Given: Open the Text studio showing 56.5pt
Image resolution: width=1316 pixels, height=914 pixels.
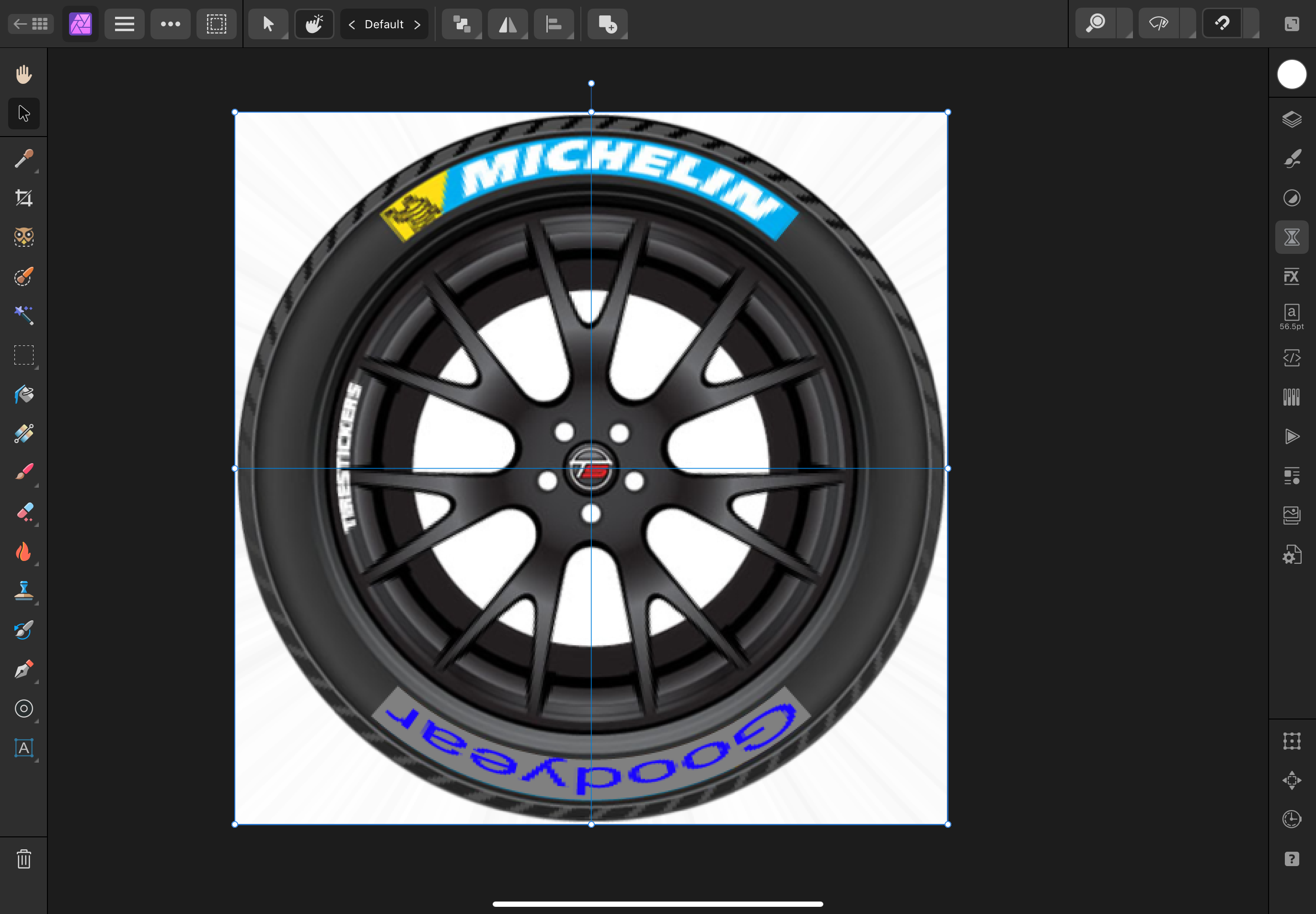Looking at the screenshot, I should click(1292, 317).
